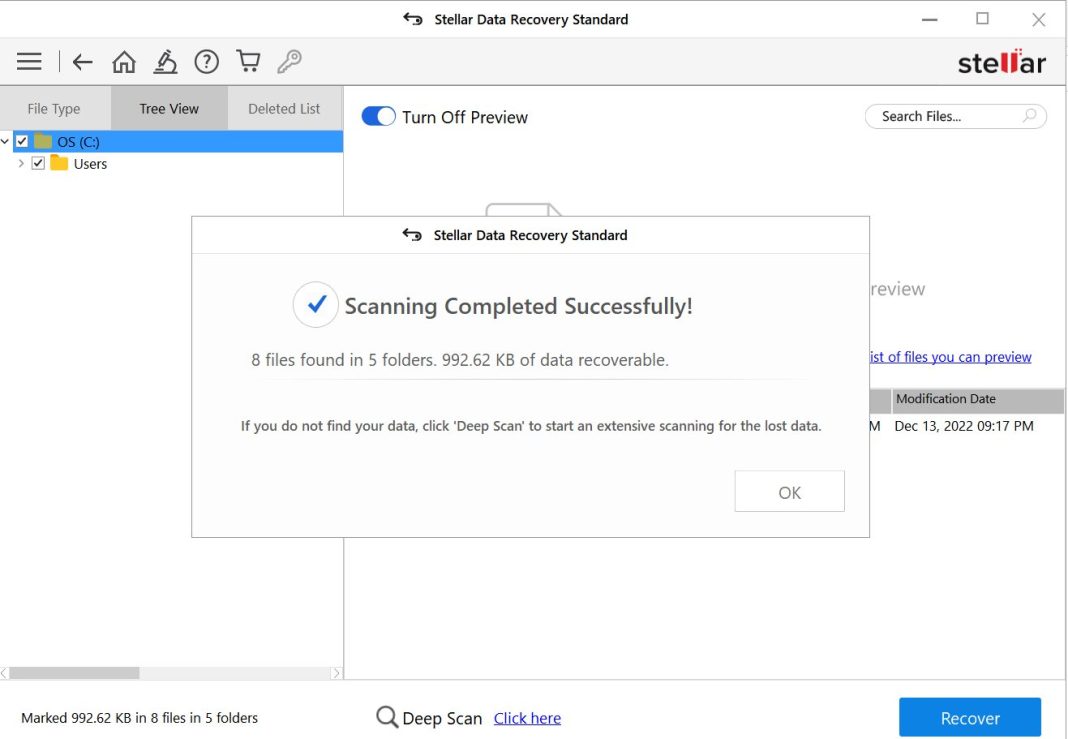Sort by the Modification Date column header
The height and width of the screenshot is (739, 1068).
point(945,399)
